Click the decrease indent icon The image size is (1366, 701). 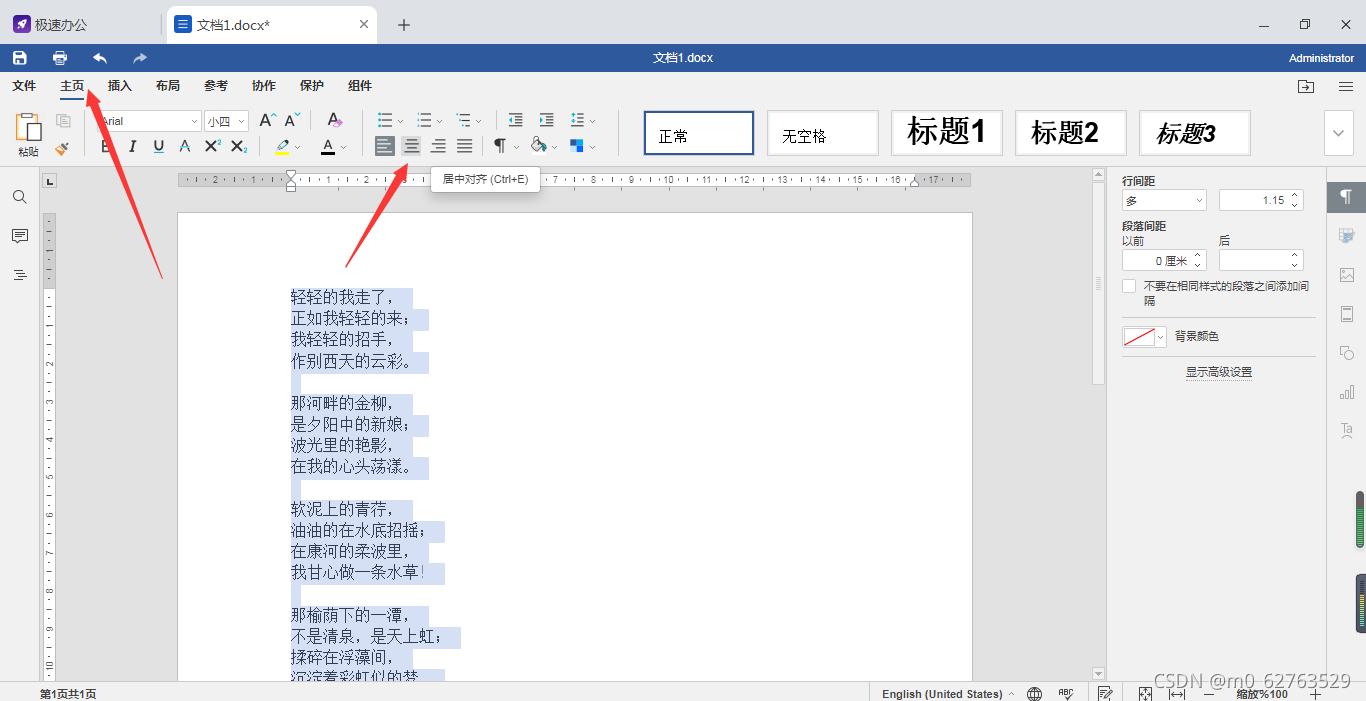[515, 120]
